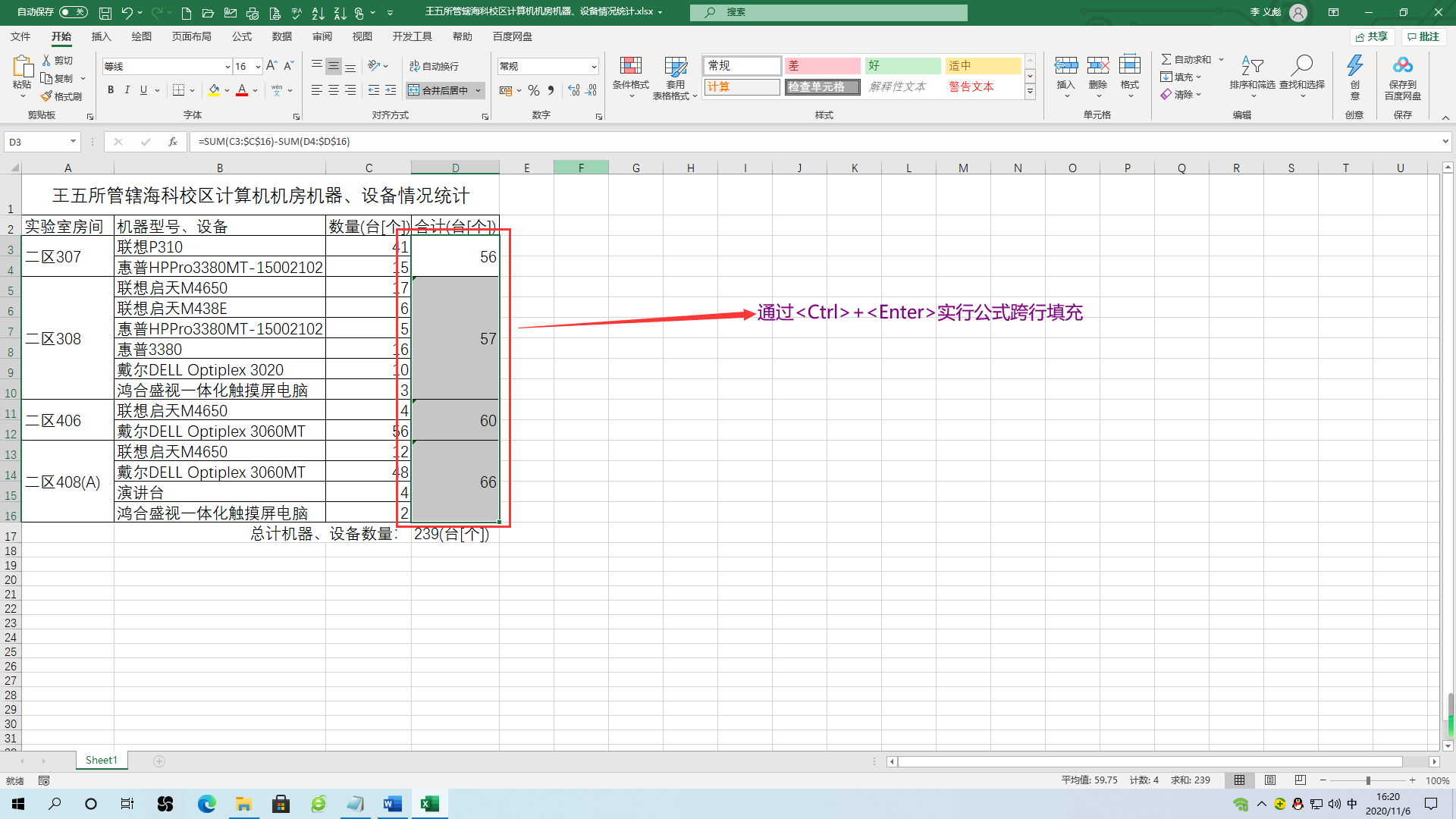Click the Save icon in quick access toolbar

tap(105, 12)
